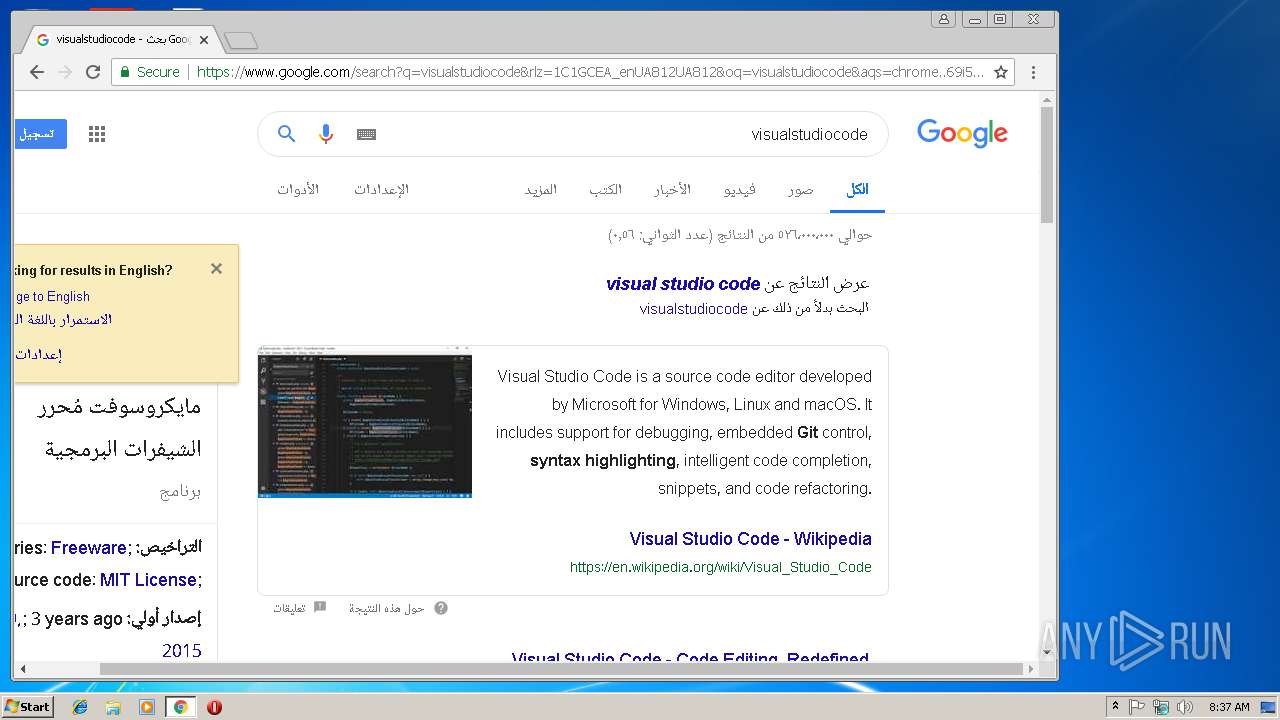The height and width of the screenshot is (720, 1280).
Task: Click continue in Arabic link
Action: [63, 320]
